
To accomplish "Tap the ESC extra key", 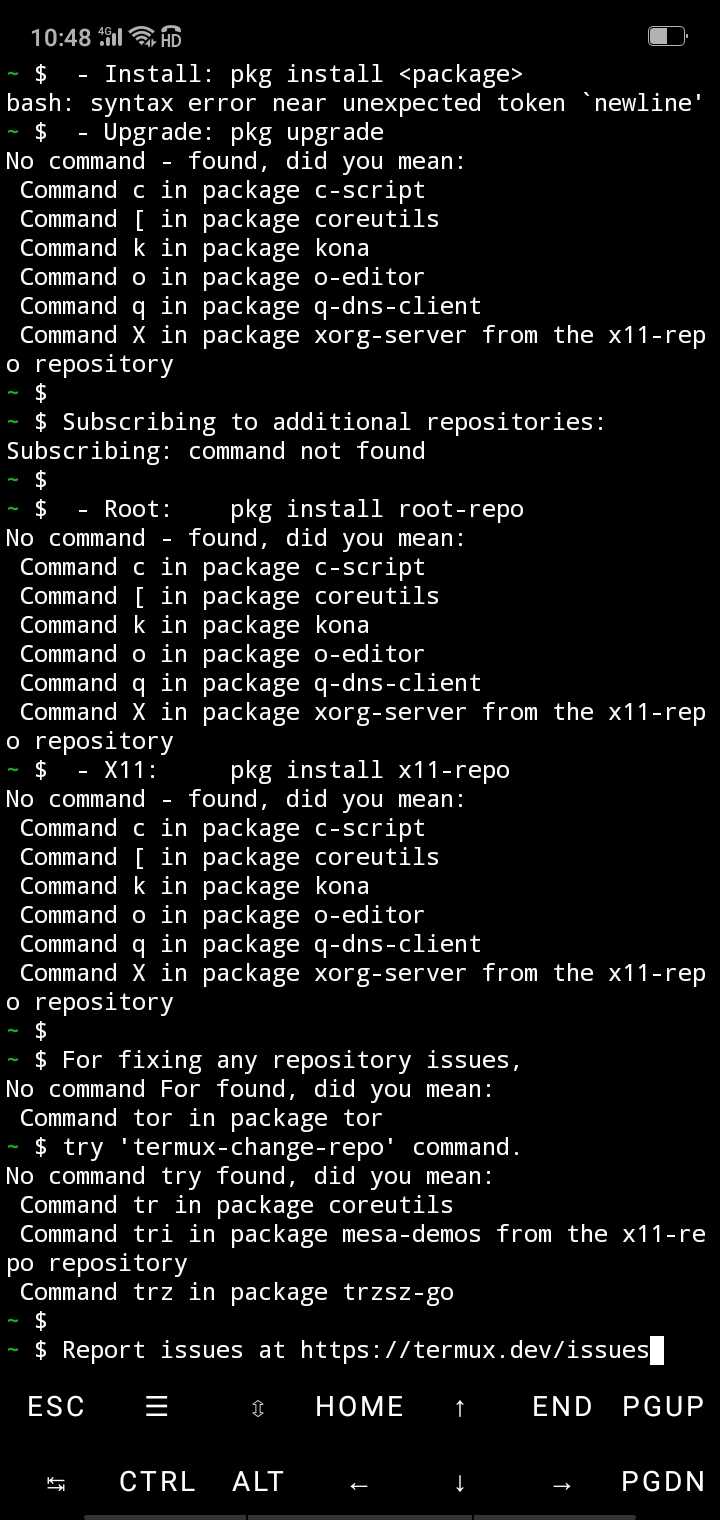I will click(56, 1406).
